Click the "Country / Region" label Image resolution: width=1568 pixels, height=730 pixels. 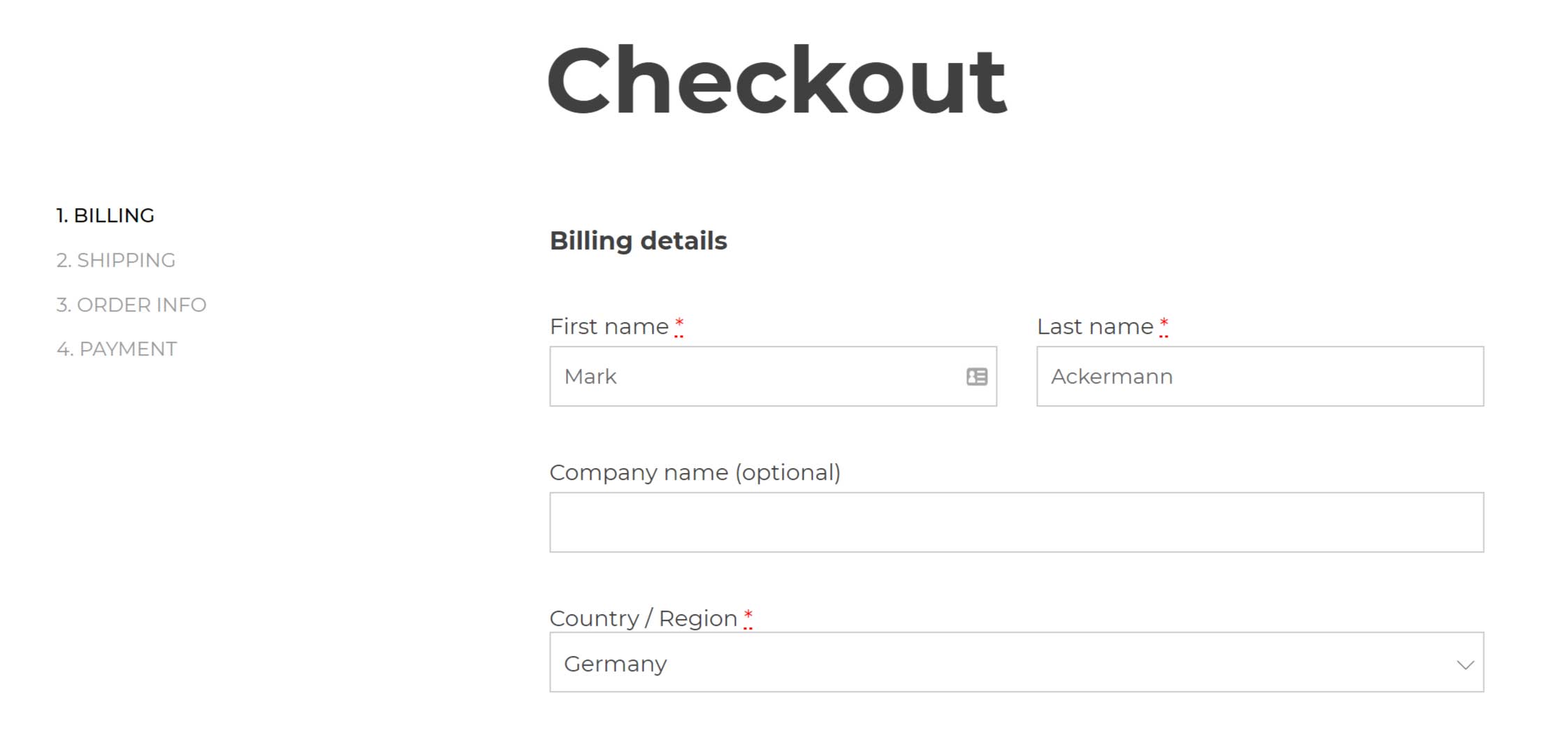(644, 618)
